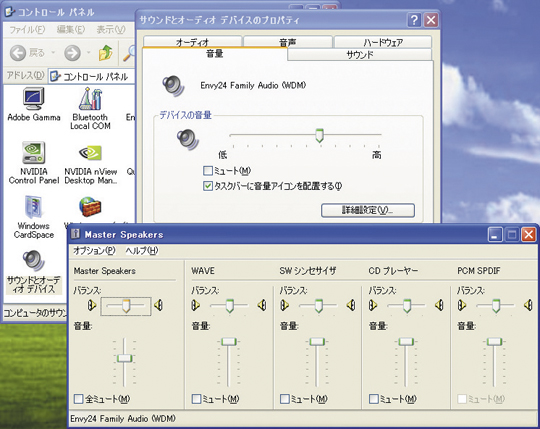Click the Master Speakers title bar icon
540x429 pixels.
[75, 234]
